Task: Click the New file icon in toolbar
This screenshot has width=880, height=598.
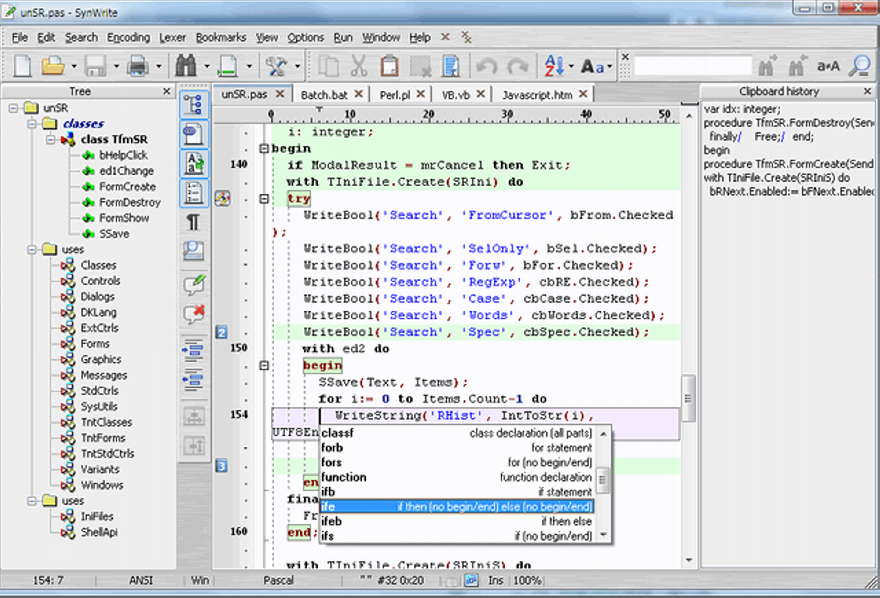Action: point(21,67)
